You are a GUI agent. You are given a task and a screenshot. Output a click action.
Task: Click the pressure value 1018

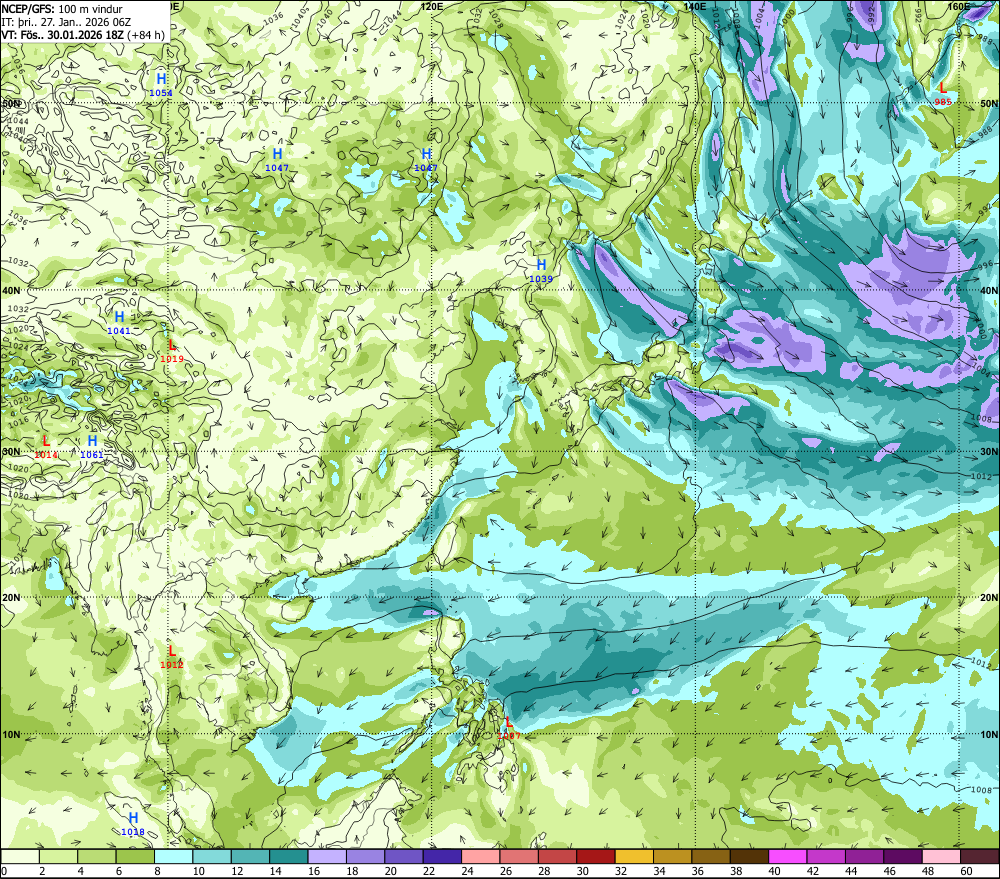coord(133,832)
